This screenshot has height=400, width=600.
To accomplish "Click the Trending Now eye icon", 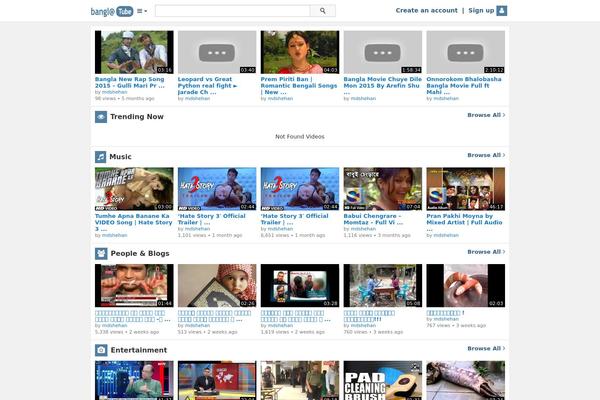I will click(x=101, y=117).
